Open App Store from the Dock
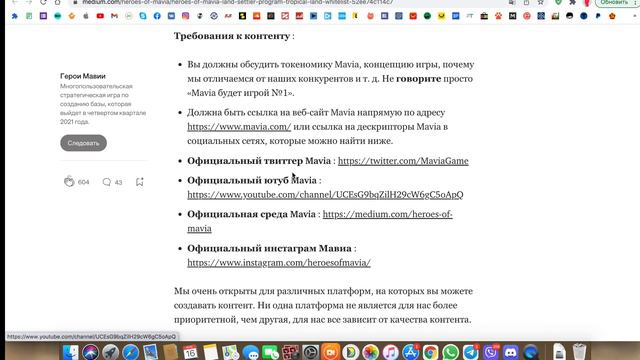 411,352
